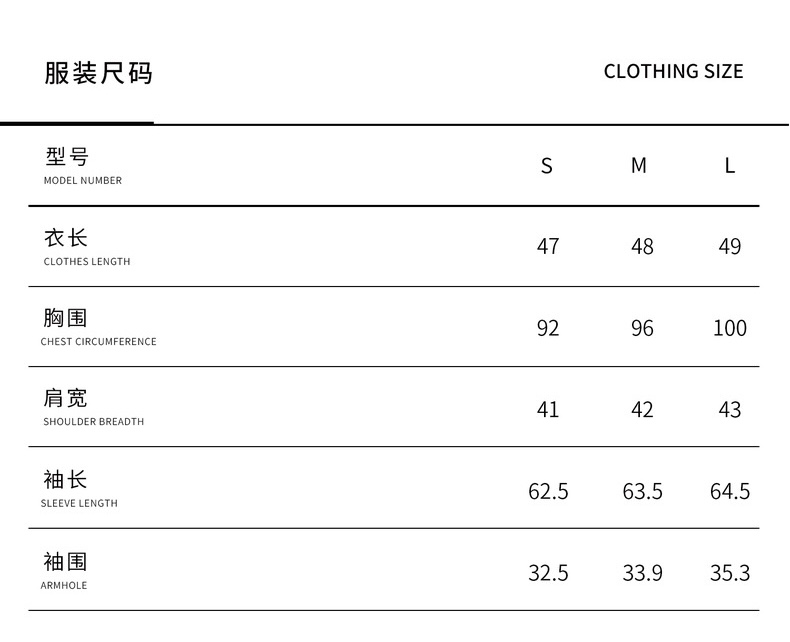Click the shoulder breadth value 42
Image resolution: width=790 pixels, height=642 pixels.
click(642, 410)
